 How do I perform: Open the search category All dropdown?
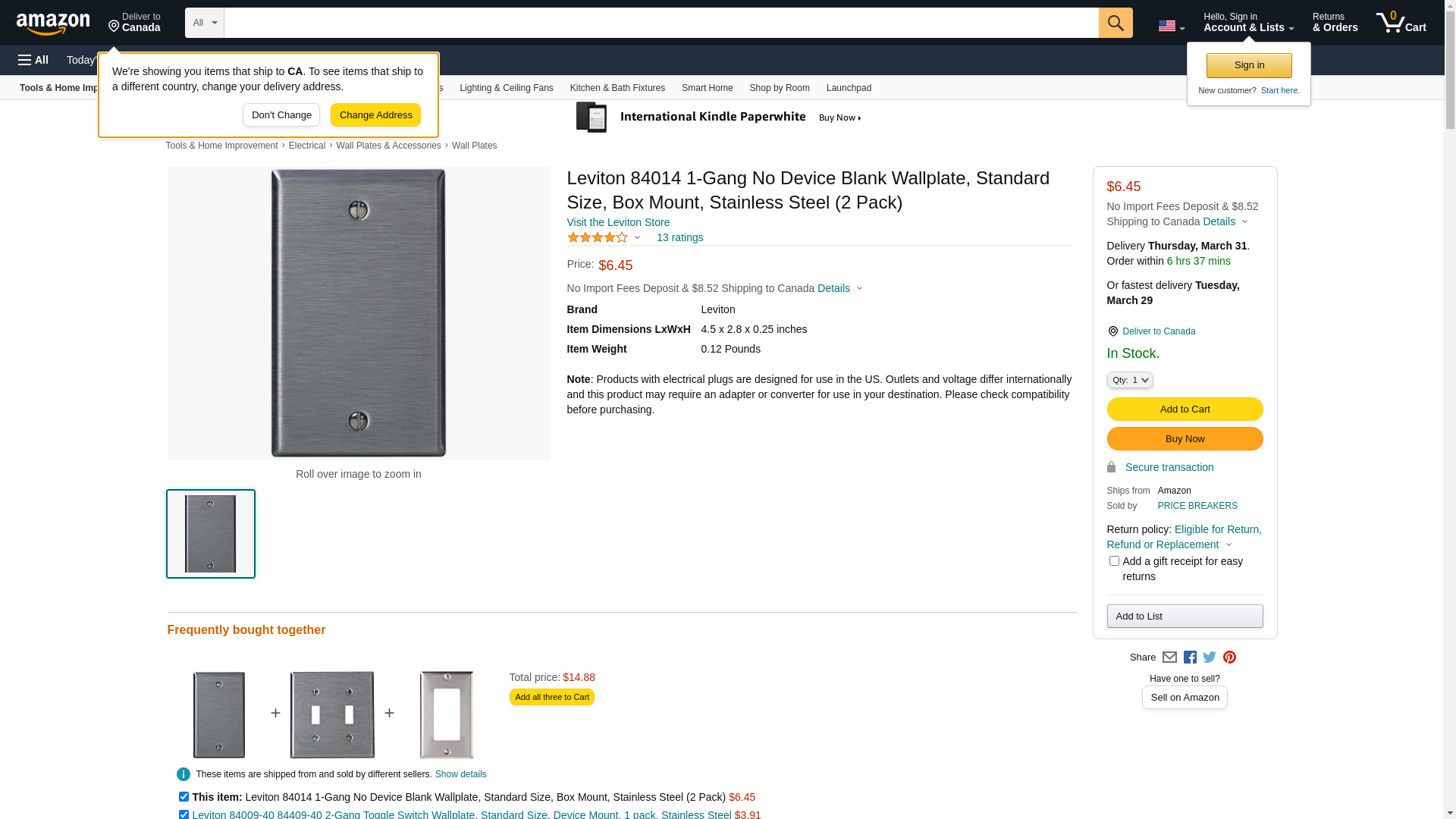coord(205,23)
